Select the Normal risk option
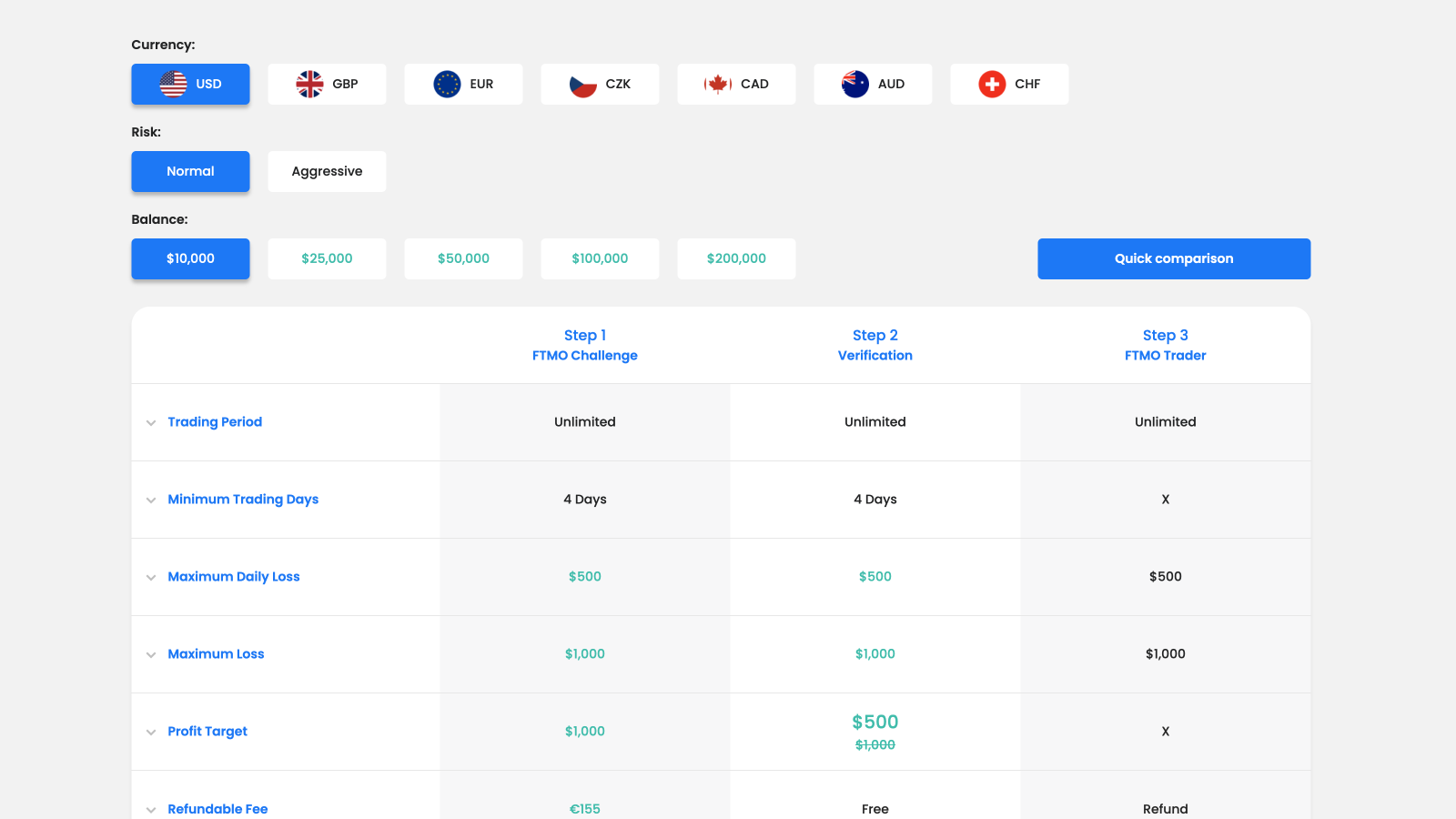The width and height of the screenshot is (1456, 819). (190, 171)
